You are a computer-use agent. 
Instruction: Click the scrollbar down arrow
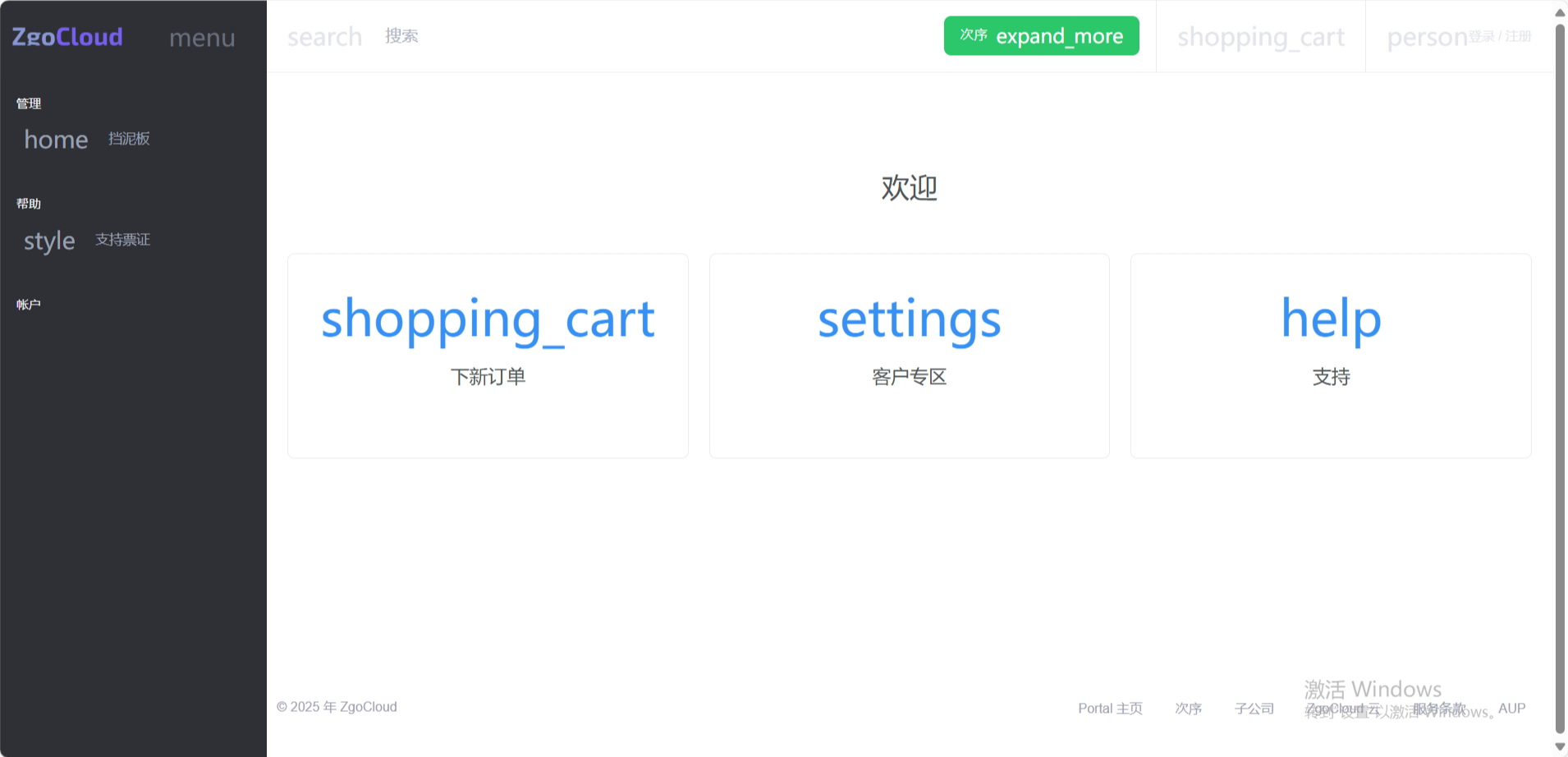(1560, 746)
